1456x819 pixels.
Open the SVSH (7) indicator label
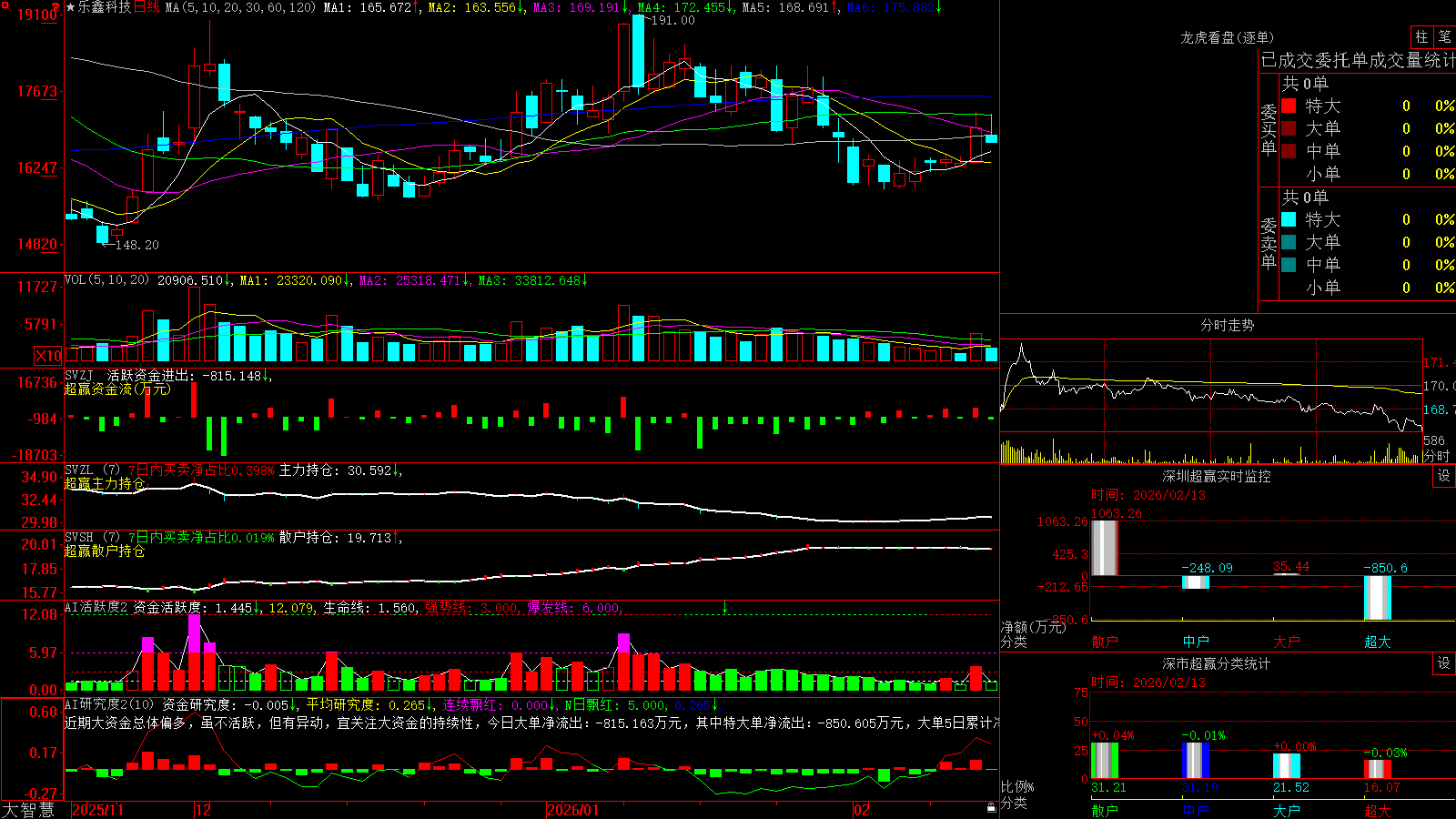[x=92, y=538]
